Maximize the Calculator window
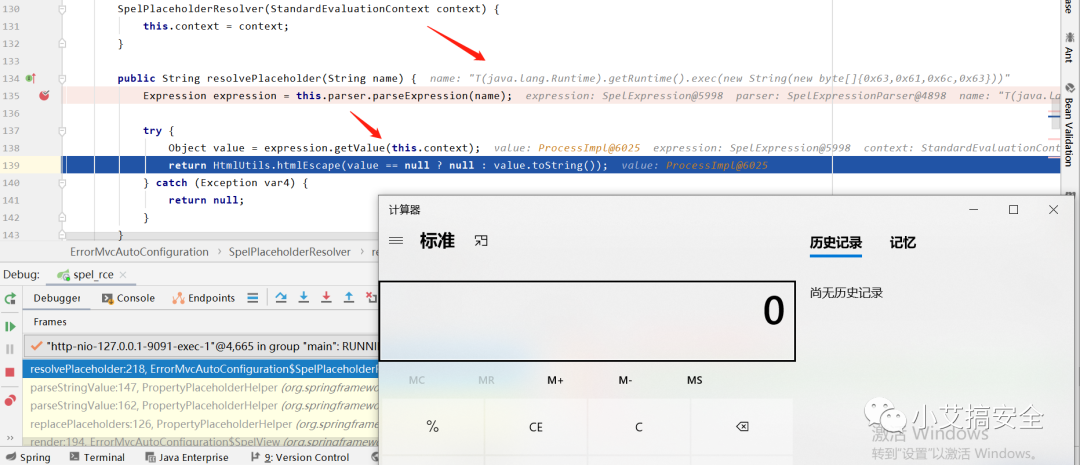Image resolution: width=1080 pixels, height=465 pixels. coord(1013,209)
